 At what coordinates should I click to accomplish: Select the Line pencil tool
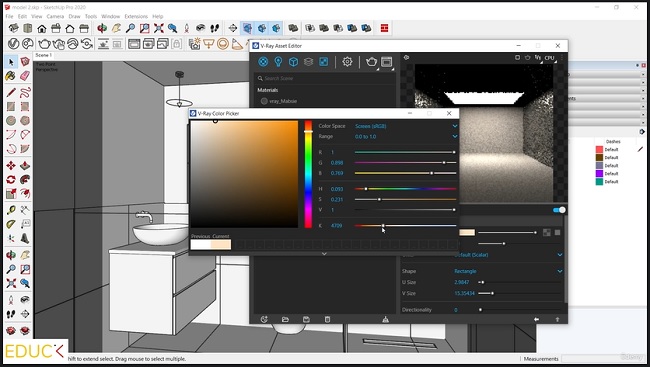pos(11,92)
